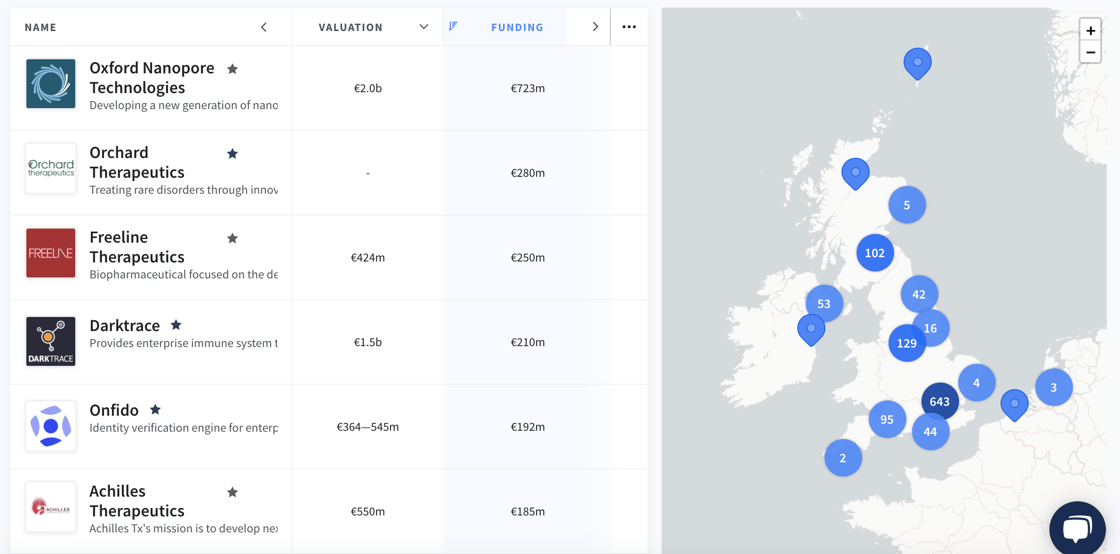Open the Onfido company page

(x=114, y=410)
